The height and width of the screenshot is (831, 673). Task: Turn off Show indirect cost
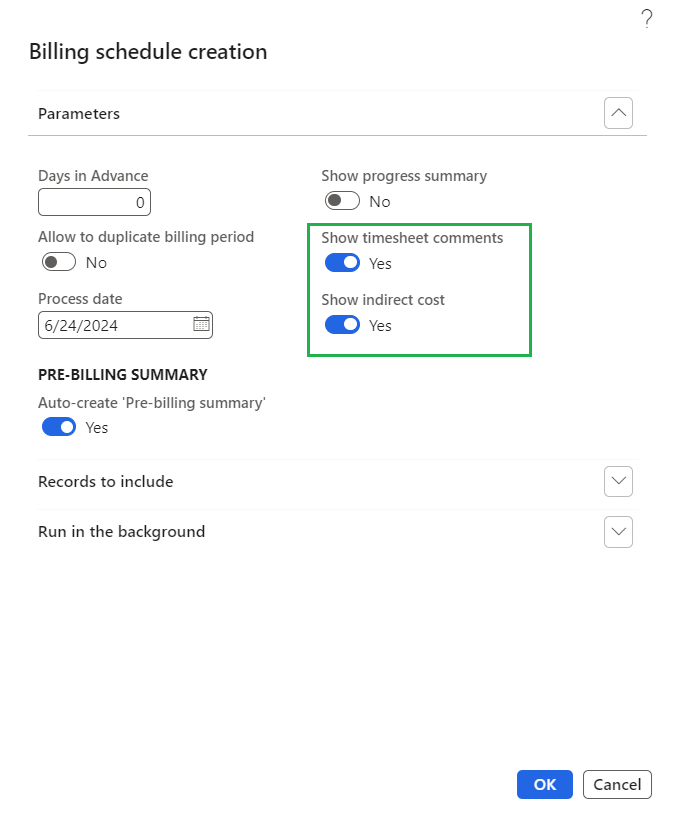[342, 325]
